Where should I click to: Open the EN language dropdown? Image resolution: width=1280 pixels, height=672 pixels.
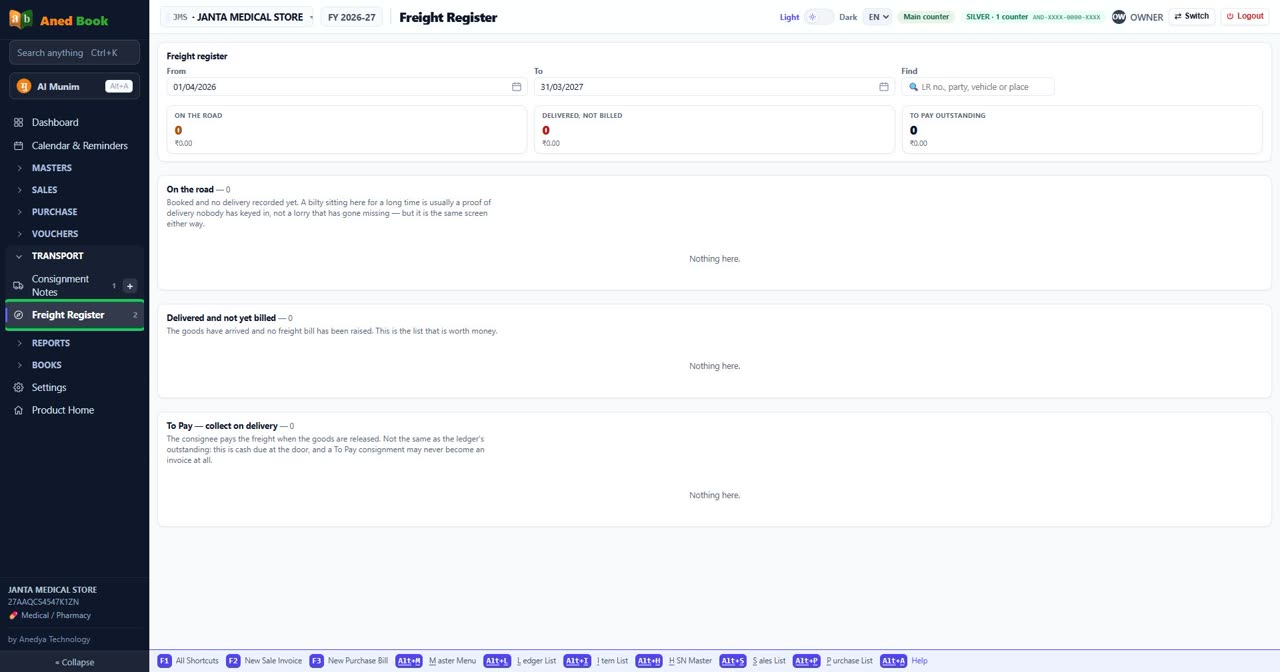point(877,17)
